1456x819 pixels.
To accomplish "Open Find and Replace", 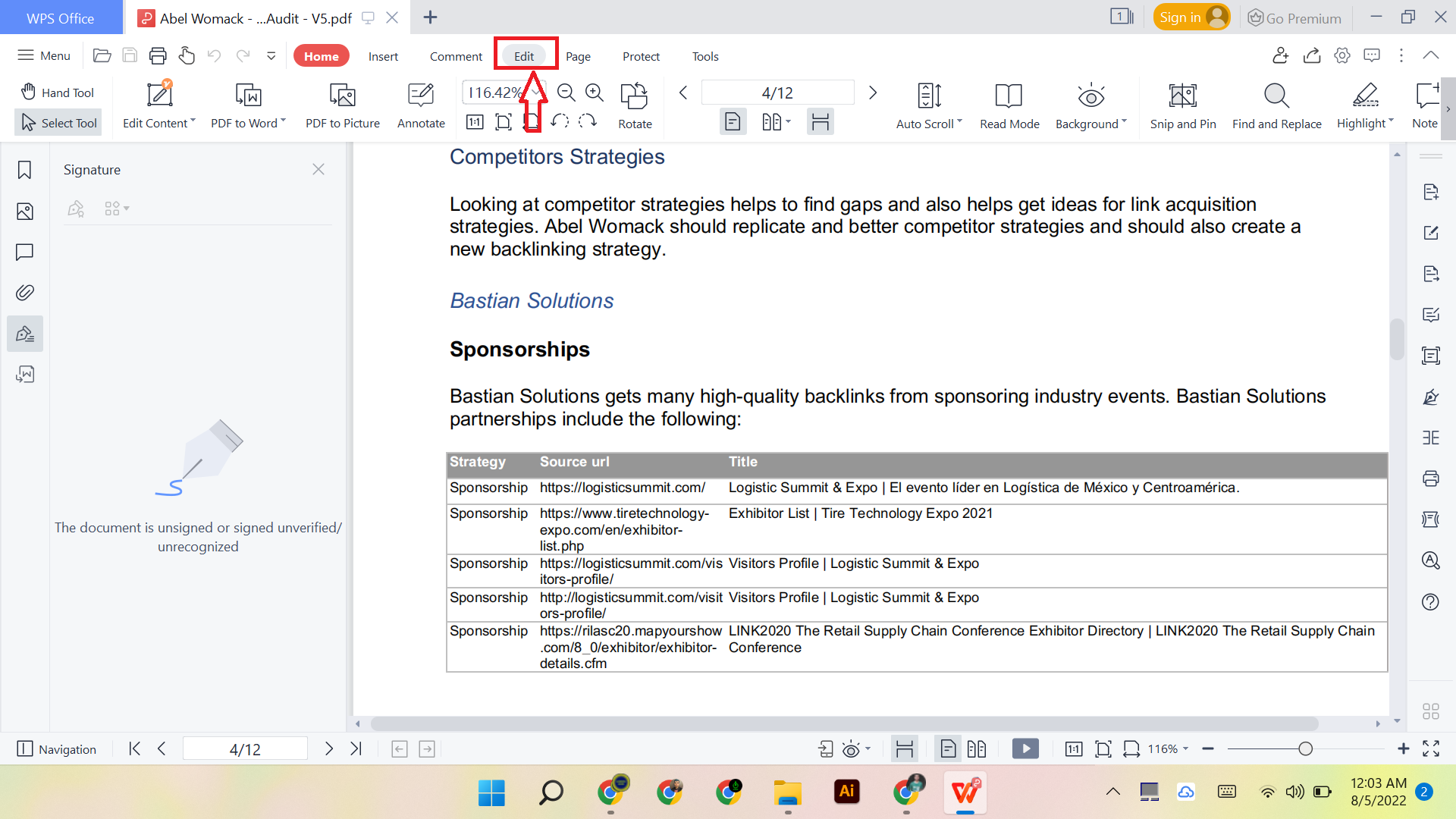I will click(1276, 106).
